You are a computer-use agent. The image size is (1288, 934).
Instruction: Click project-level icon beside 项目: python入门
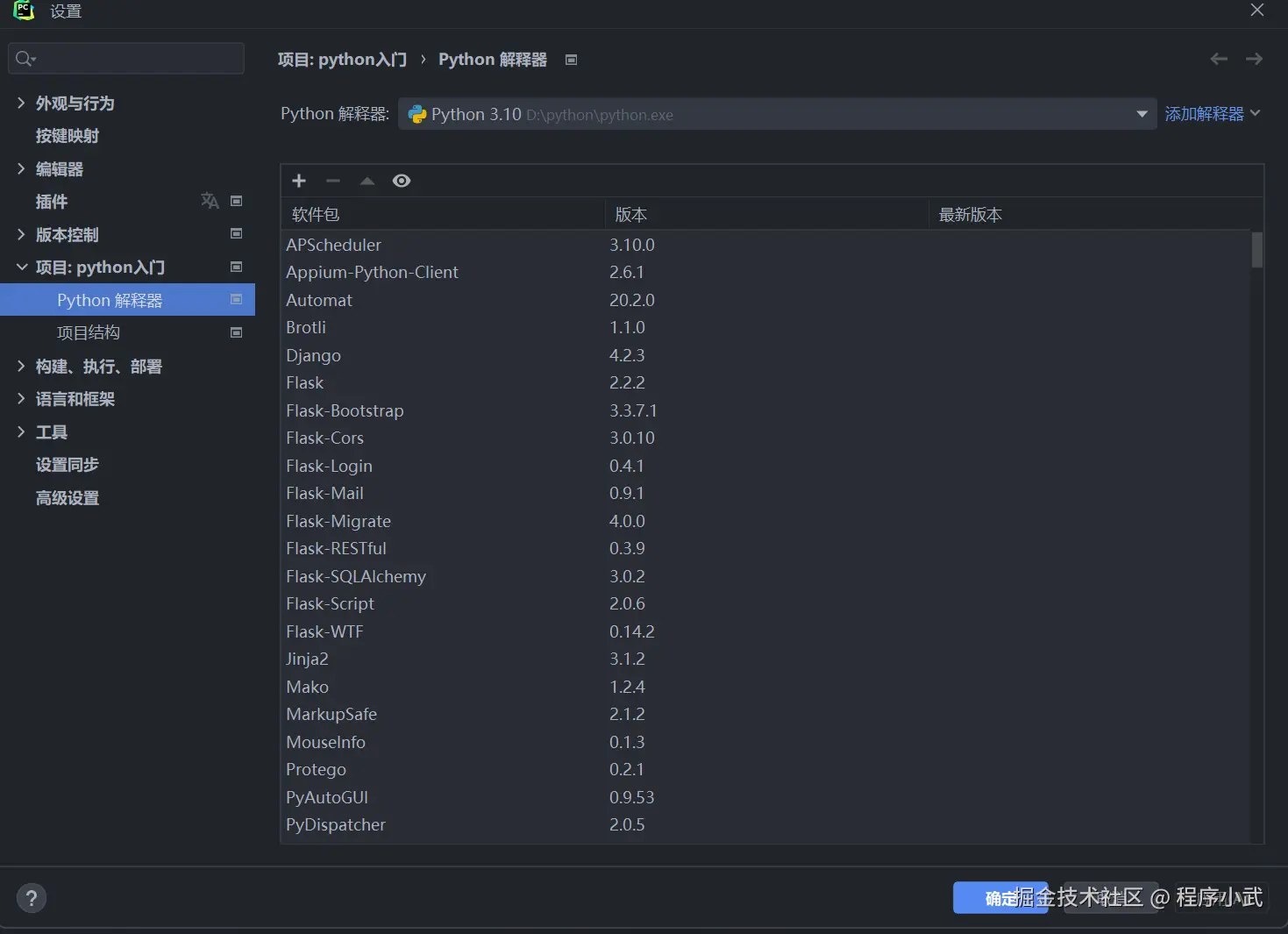tap(236, 267)
